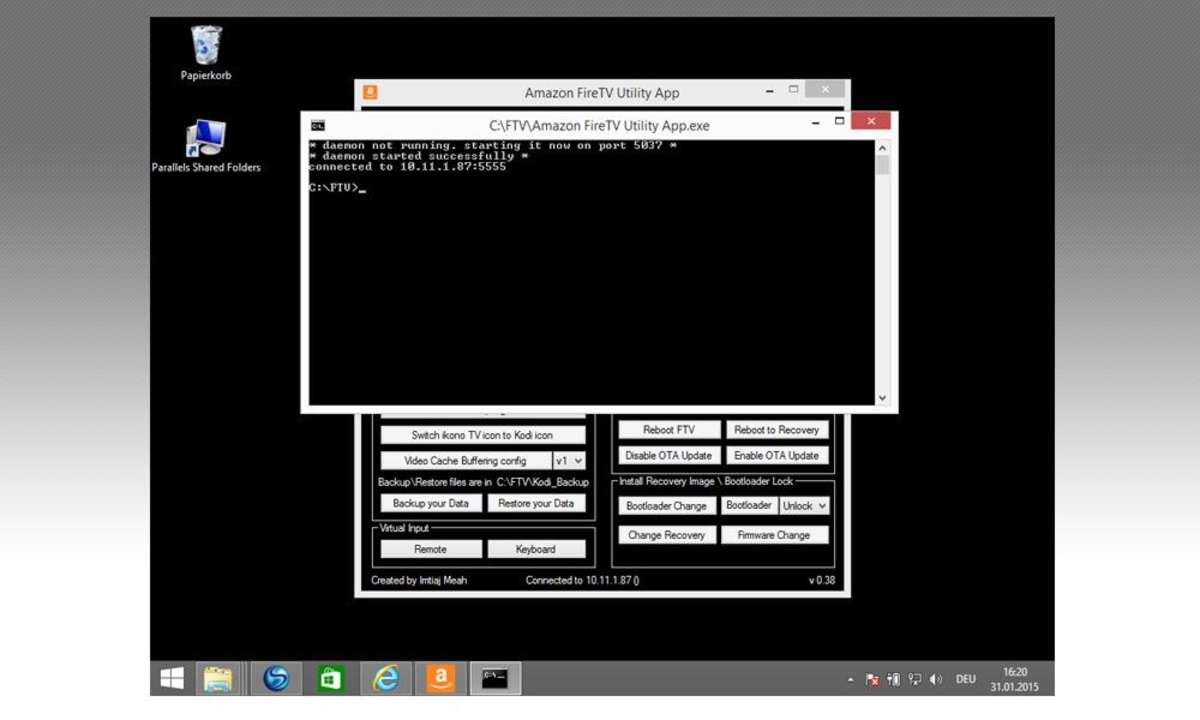Open the blue swirl taskbar application

point(276,679)
